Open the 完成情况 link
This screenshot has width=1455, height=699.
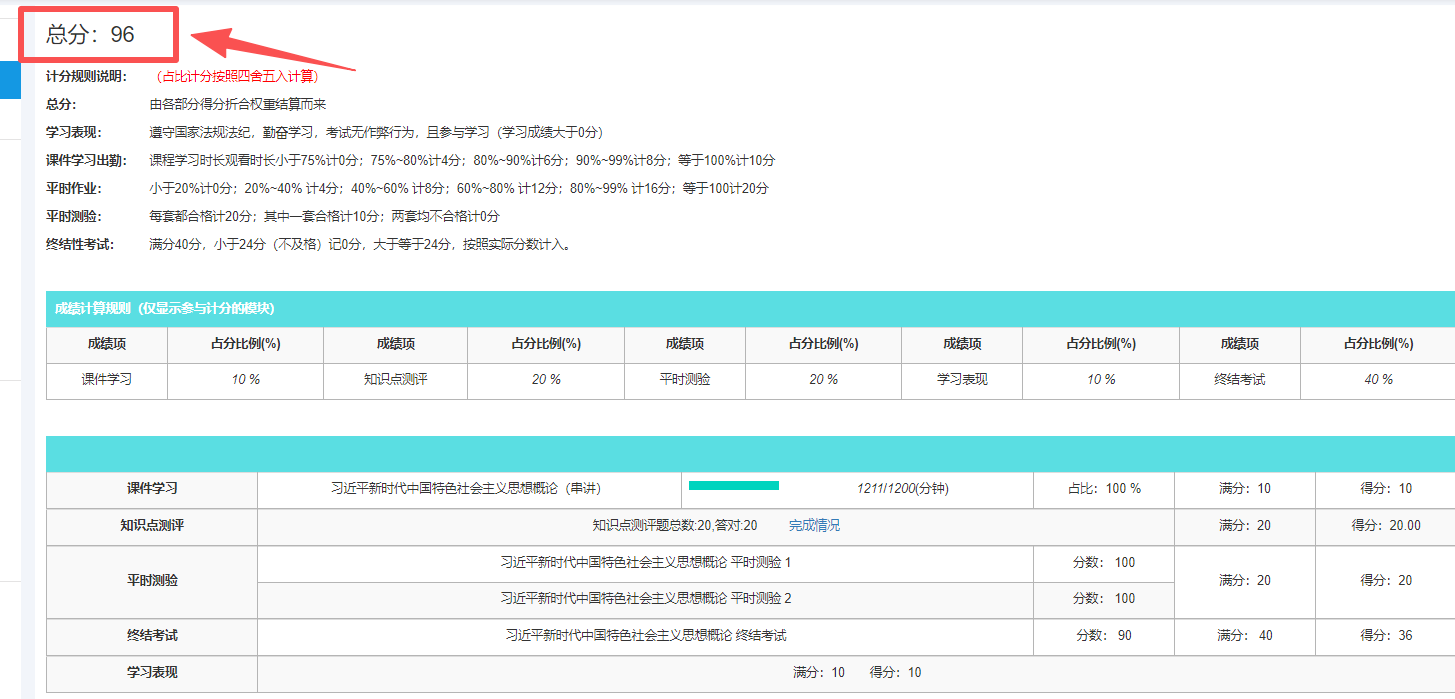[814, 525]
